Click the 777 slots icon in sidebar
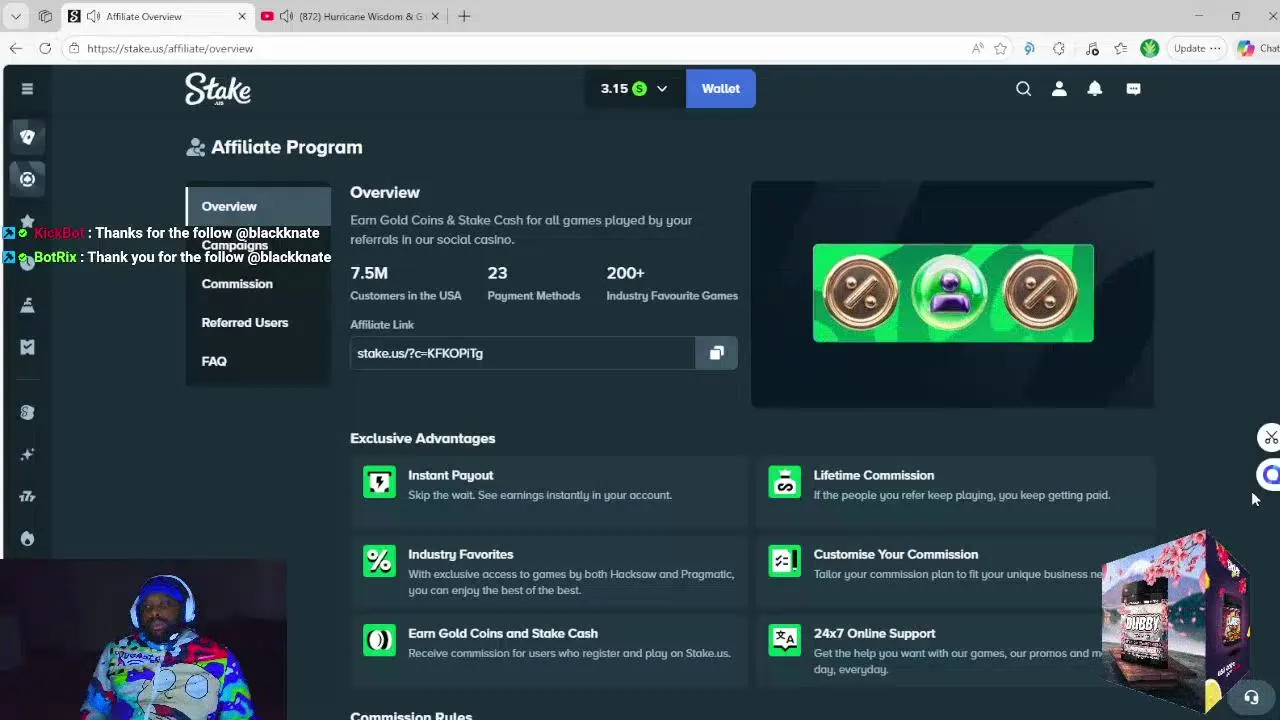This screenshot has height=720, width=1280. point(27,496)
